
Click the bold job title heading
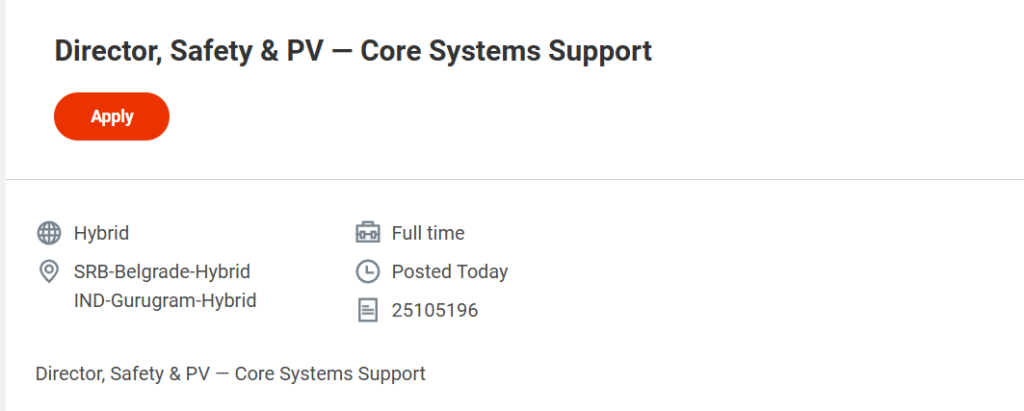(353, 51)
